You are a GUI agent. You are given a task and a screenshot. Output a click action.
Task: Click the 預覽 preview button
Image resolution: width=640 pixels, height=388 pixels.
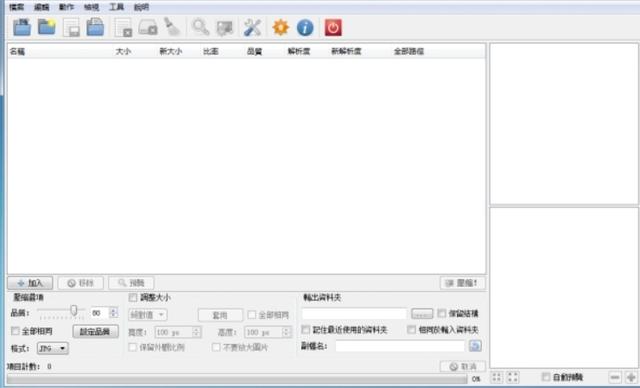(x=131, y=283)
